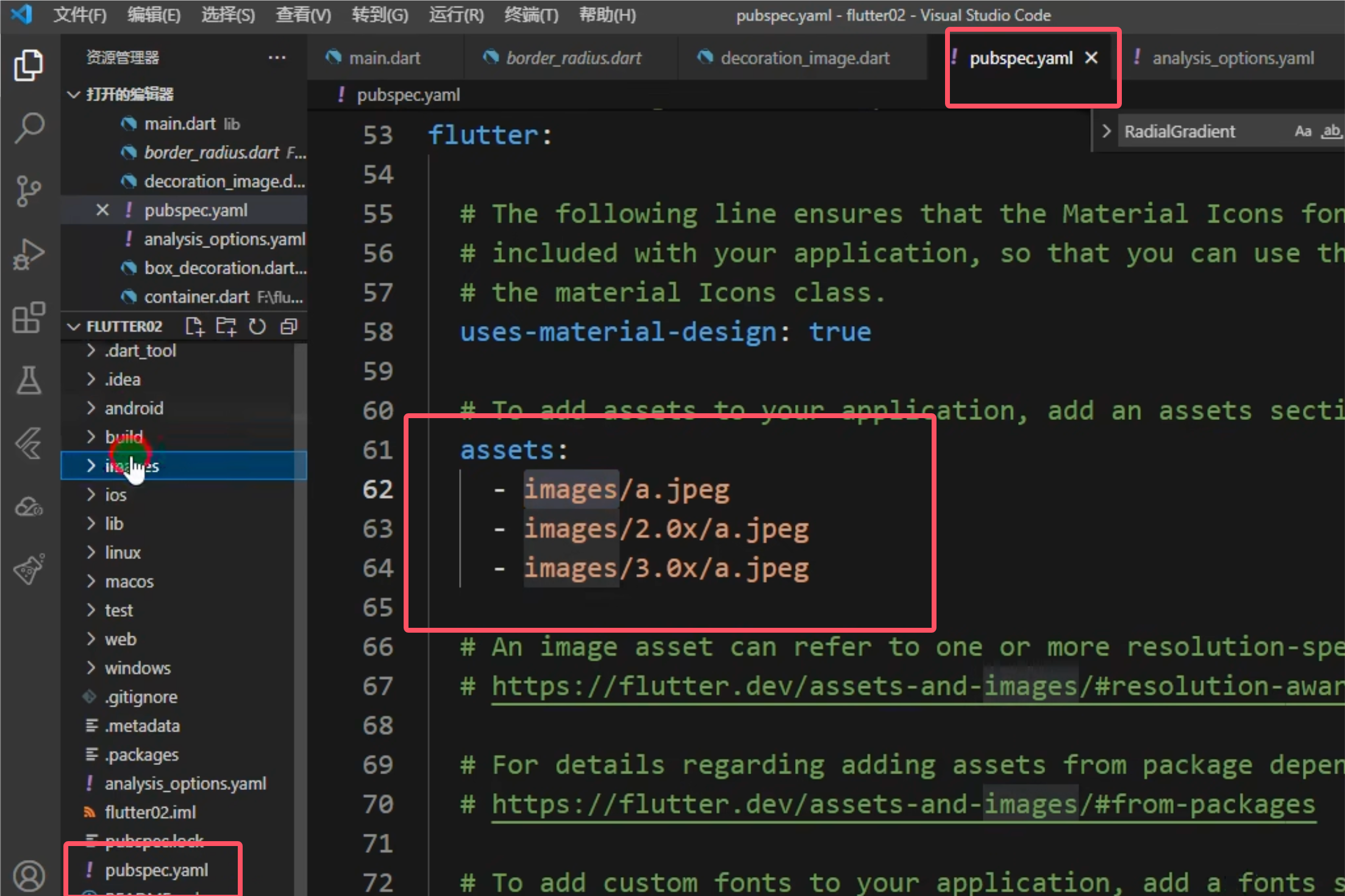Open the Testing flask view
Screen dimensions: 1345x896
click(x=29, y=381)
